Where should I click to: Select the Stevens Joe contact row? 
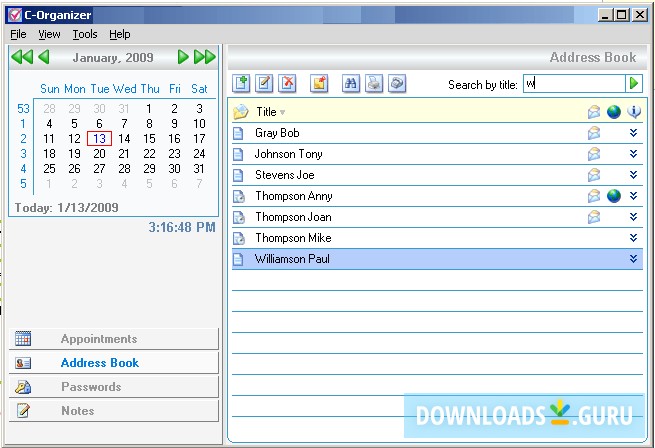tap(437, 175)
